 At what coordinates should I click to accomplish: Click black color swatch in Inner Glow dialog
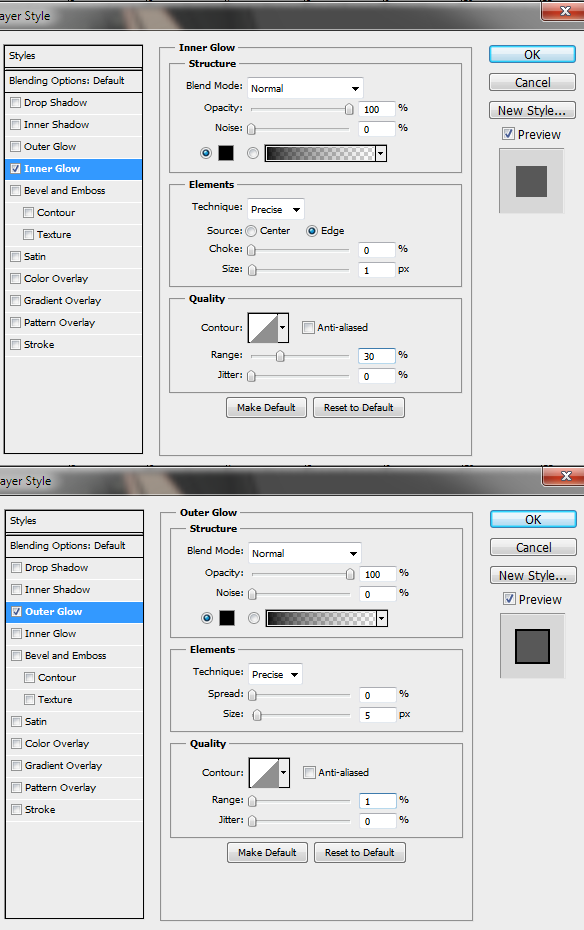click(x=226, y=153)
